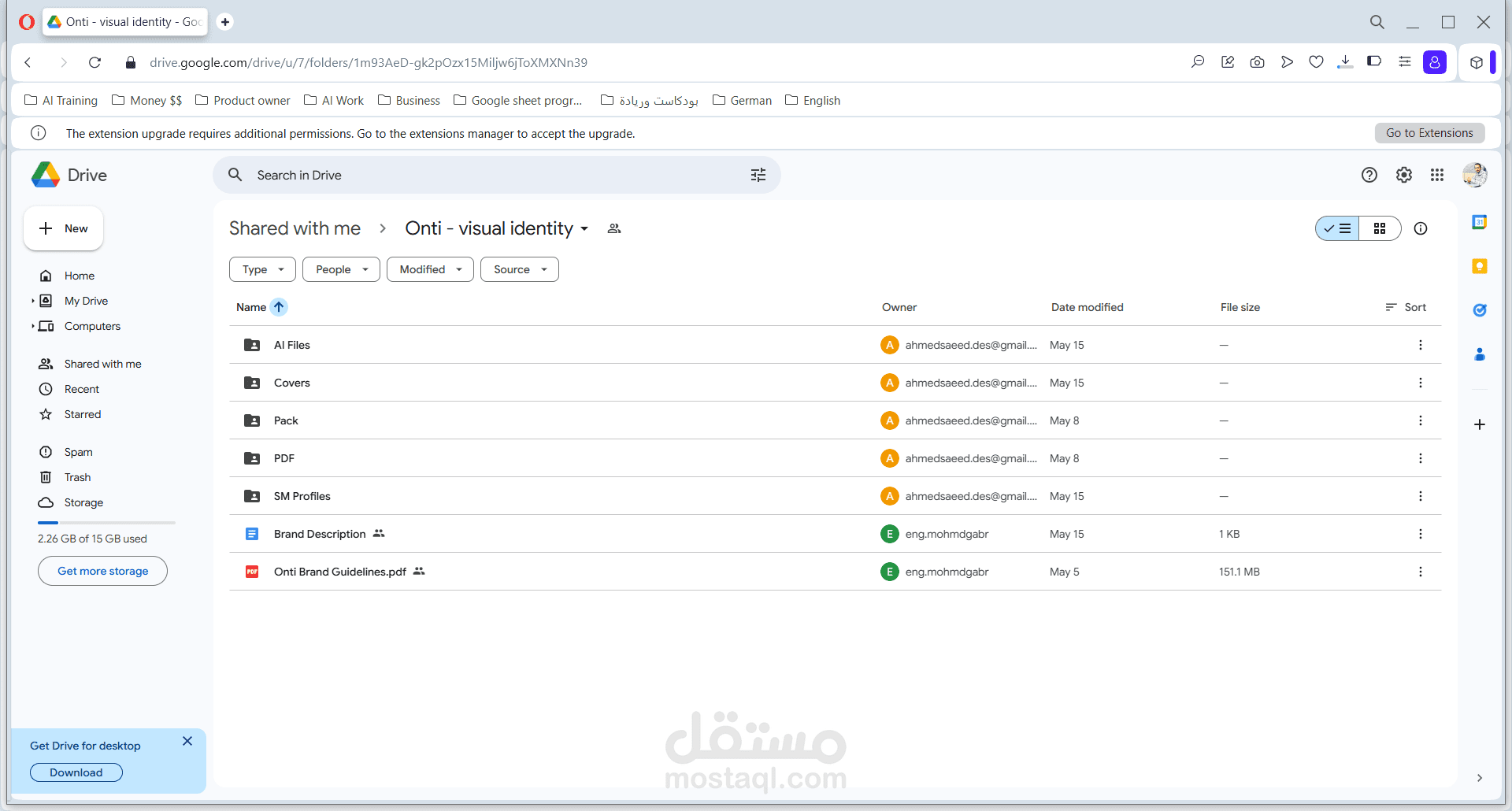Select the Brand Description document

835,534
